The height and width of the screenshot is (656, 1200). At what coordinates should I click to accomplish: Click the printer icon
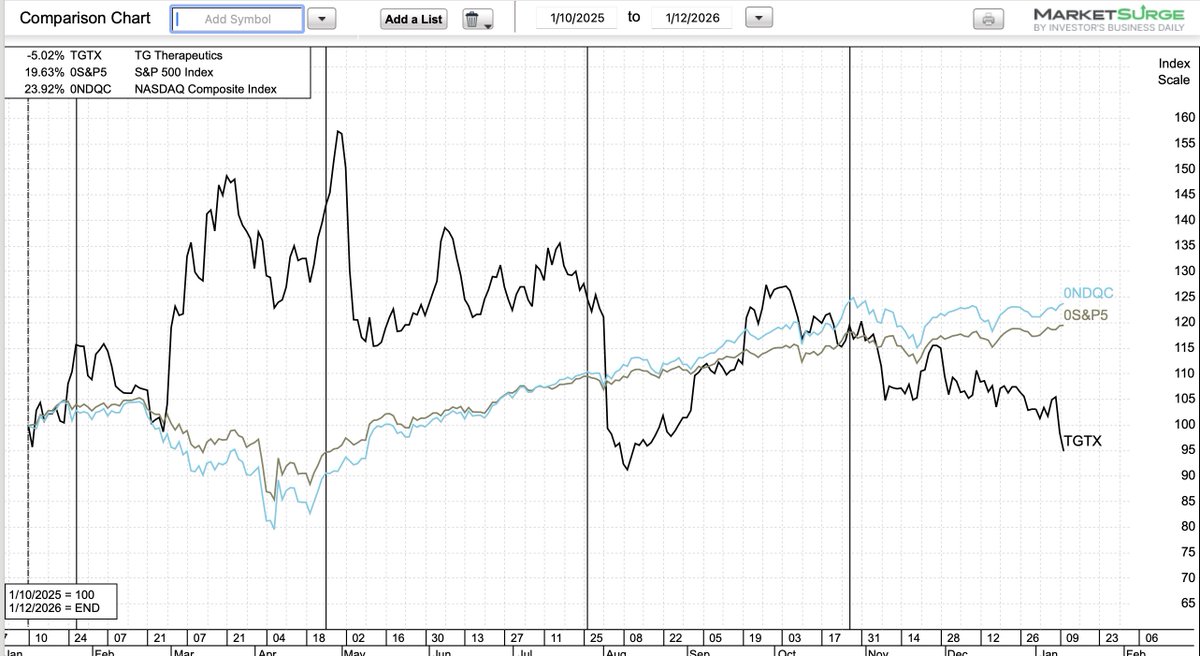[986, 19]
